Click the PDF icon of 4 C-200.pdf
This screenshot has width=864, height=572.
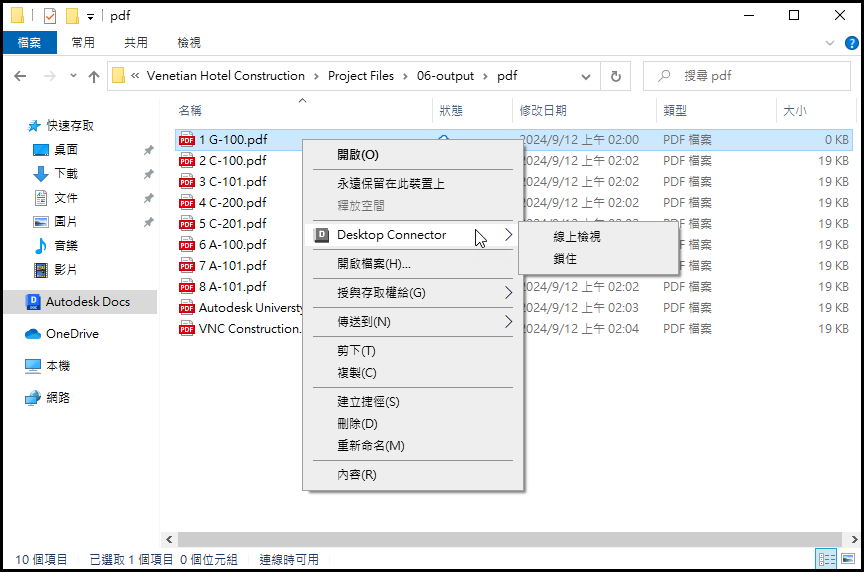187,203
